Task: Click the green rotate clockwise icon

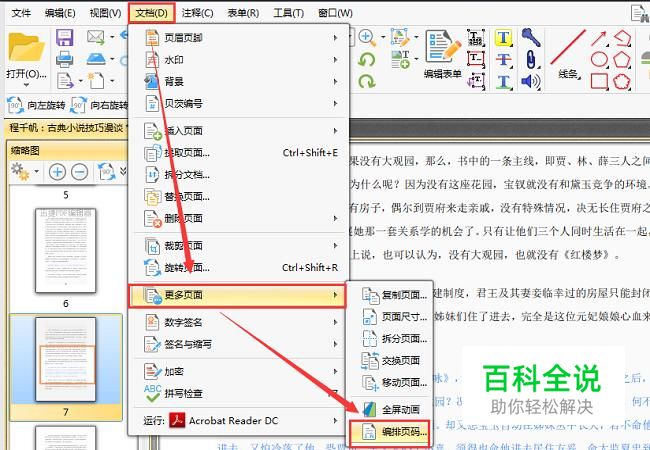Action: (367, 81)
